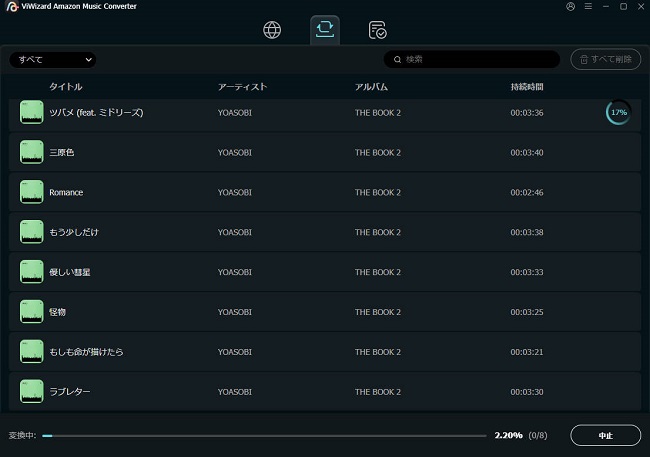Click the 00:03:25 duration value
Screen dimensions: 650x457
pos(527,312)
